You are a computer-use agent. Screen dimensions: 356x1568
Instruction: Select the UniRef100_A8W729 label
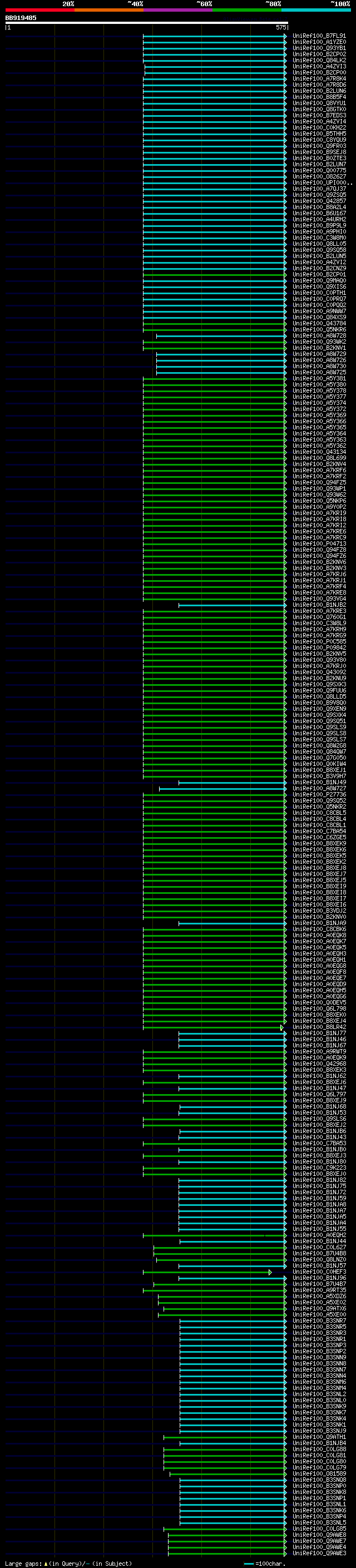pos(319,354)
